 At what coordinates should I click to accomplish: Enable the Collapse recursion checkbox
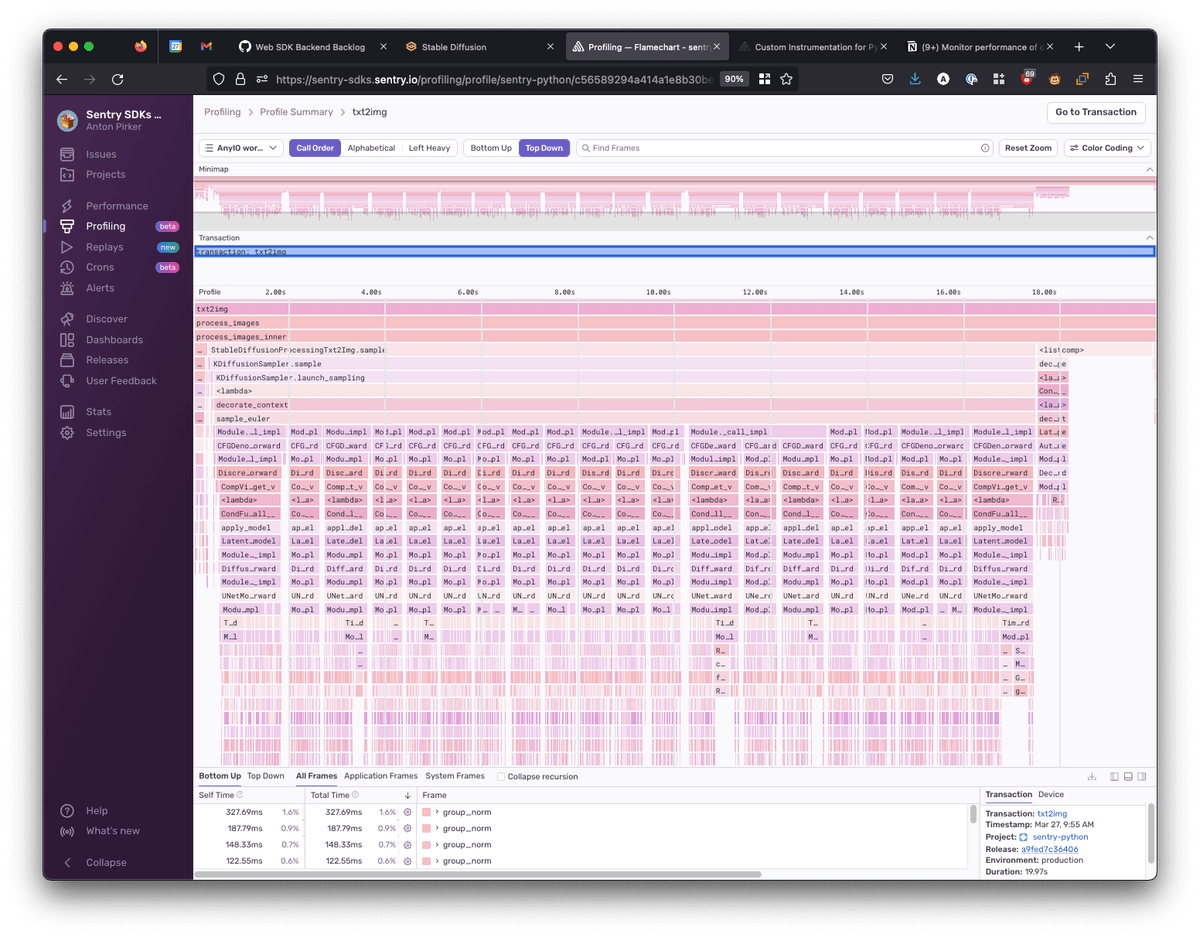pos(501,777)
